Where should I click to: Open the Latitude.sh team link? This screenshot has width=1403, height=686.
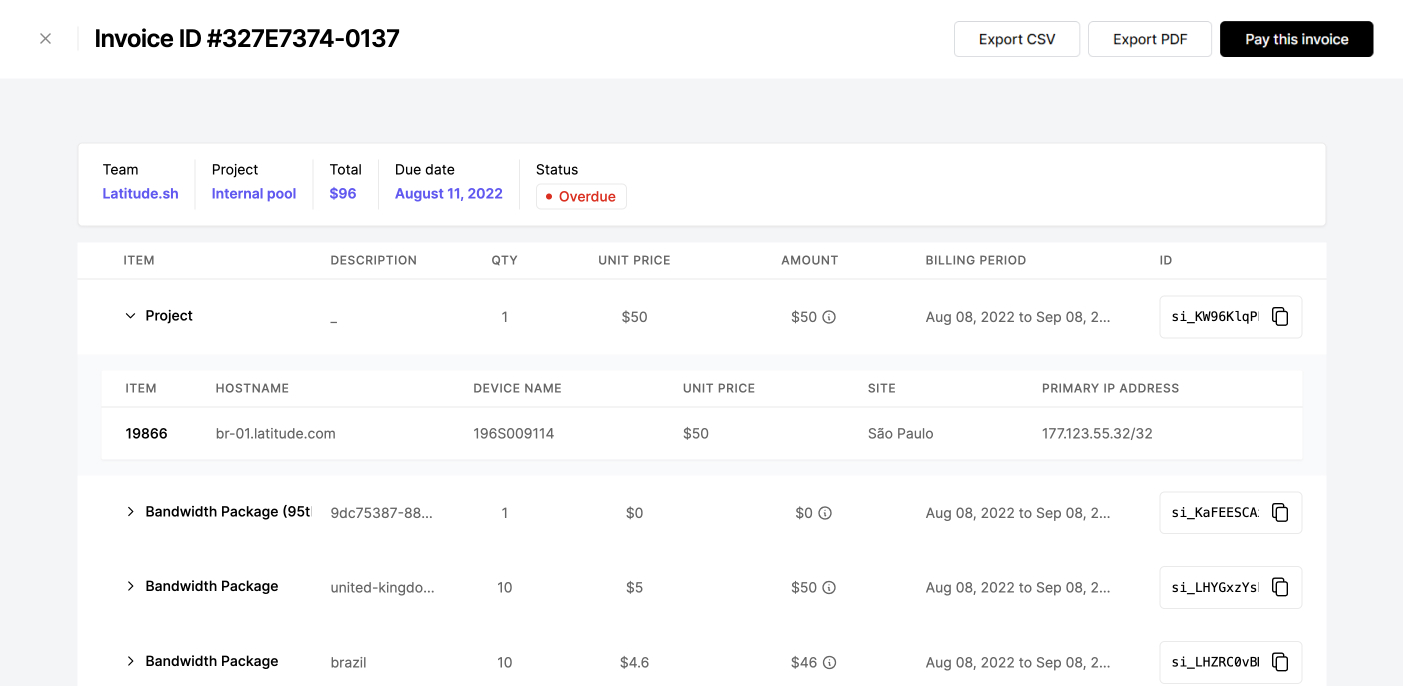coord(140,194)
